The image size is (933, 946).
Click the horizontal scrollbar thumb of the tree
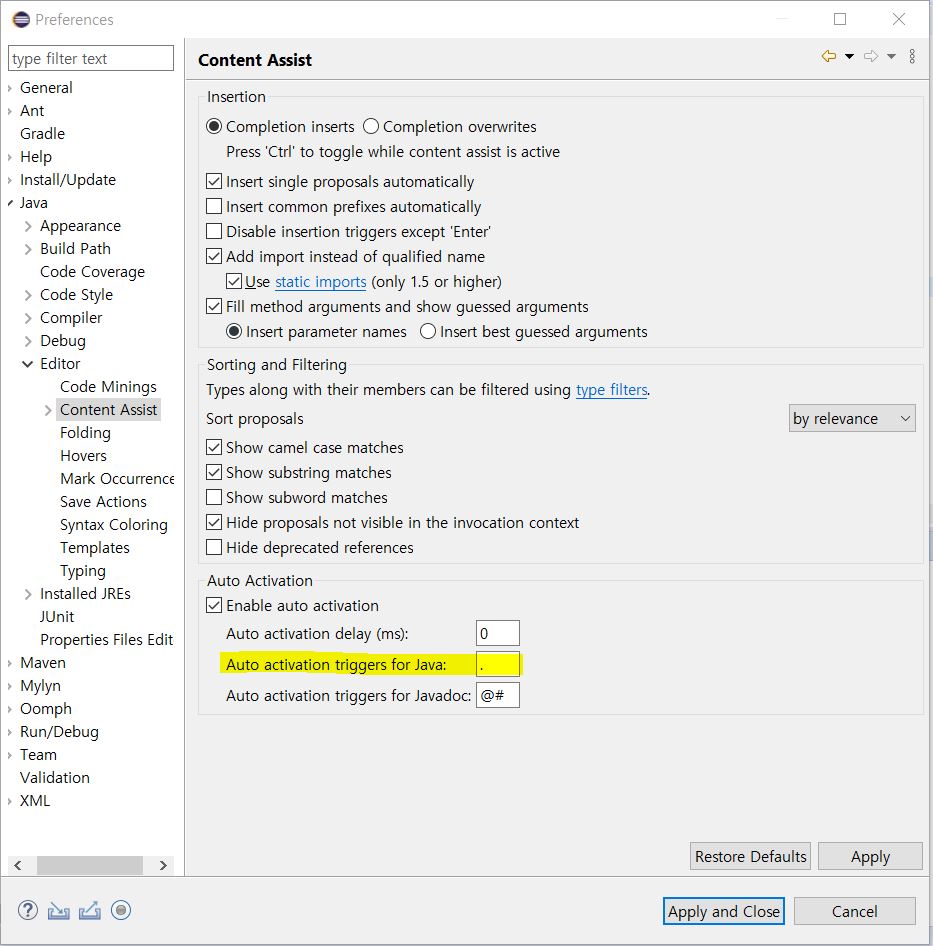(90, 865)
